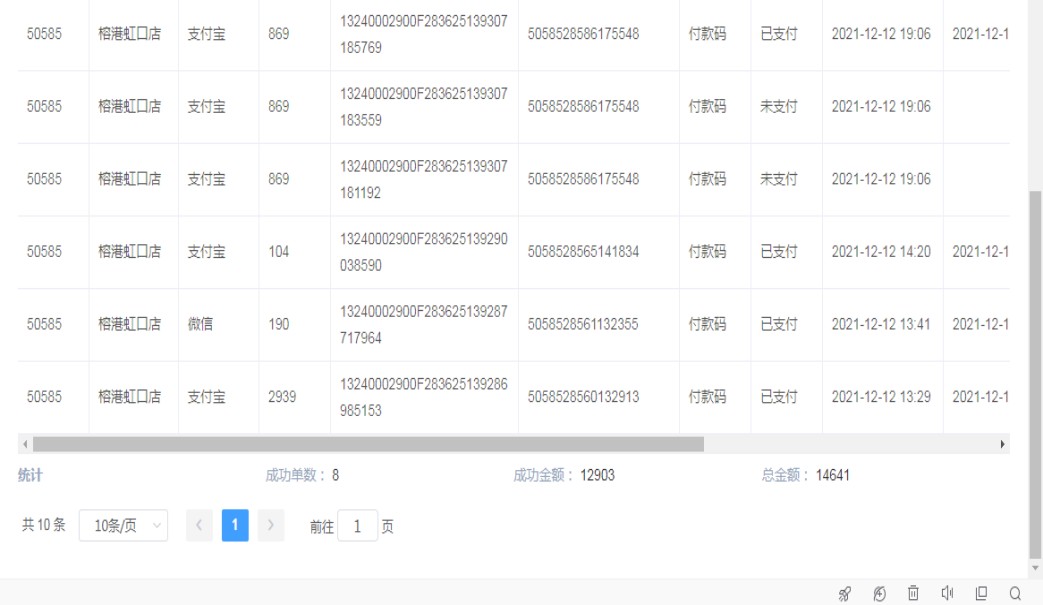Click the page's vertical scrollbar thumb
1043x605 pixels.
(x=1035, y=370)
